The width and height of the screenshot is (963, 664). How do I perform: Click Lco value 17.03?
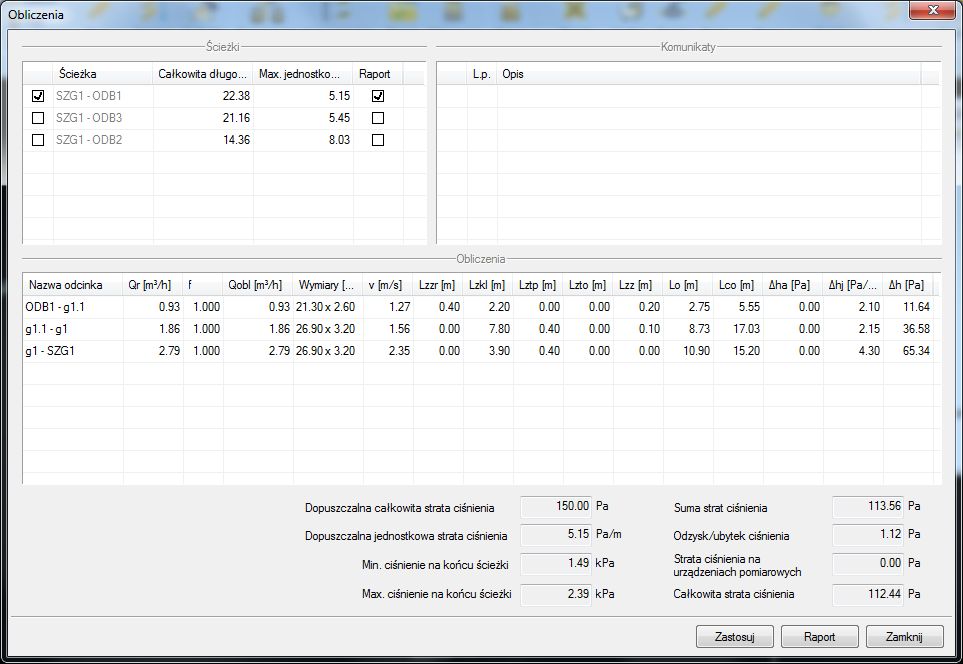(746, 329)
